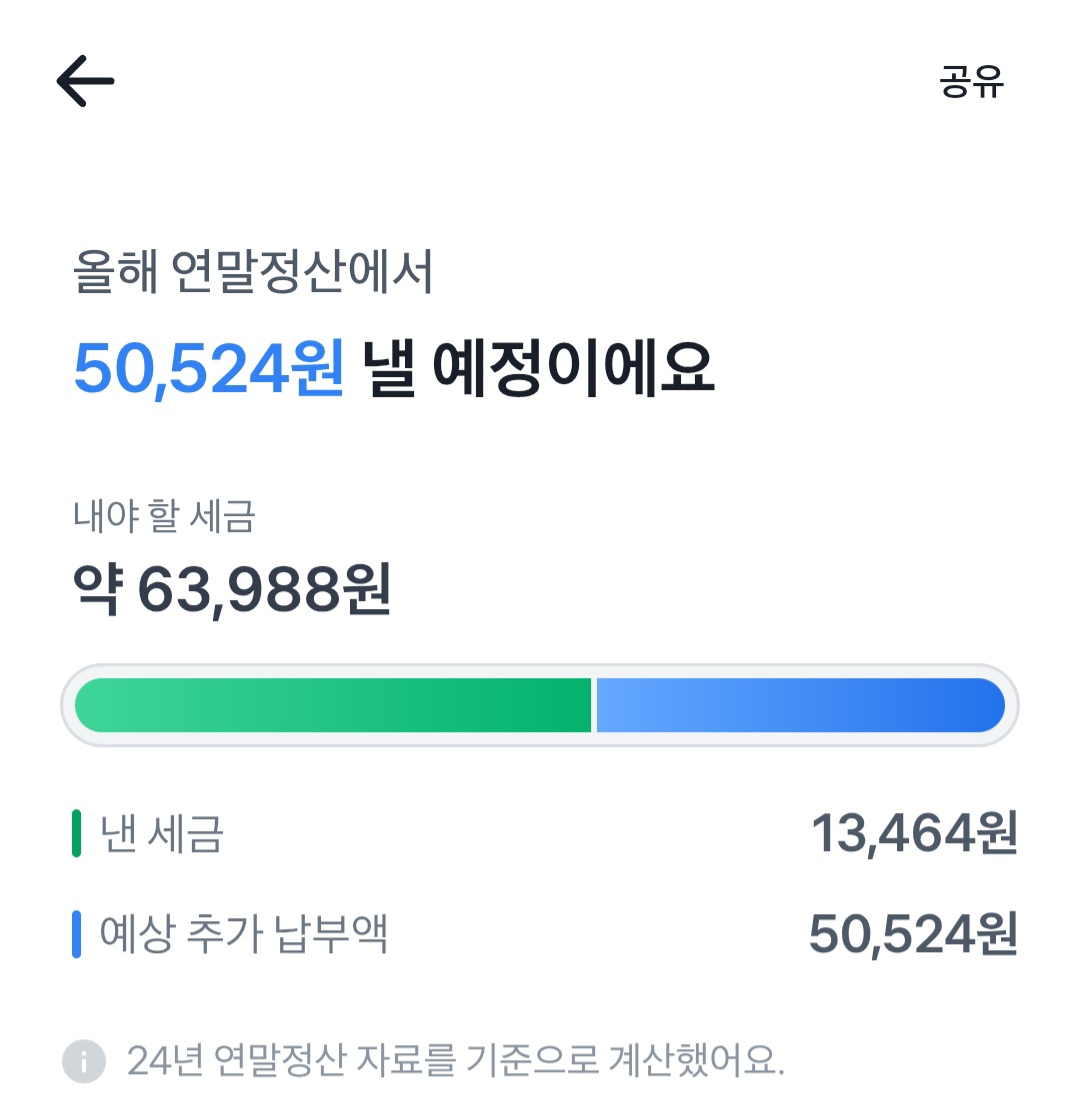Screen dimensions: 1080x1093
Task: Tap the 13,464원 paid tax value
Action: pos(913,835)
